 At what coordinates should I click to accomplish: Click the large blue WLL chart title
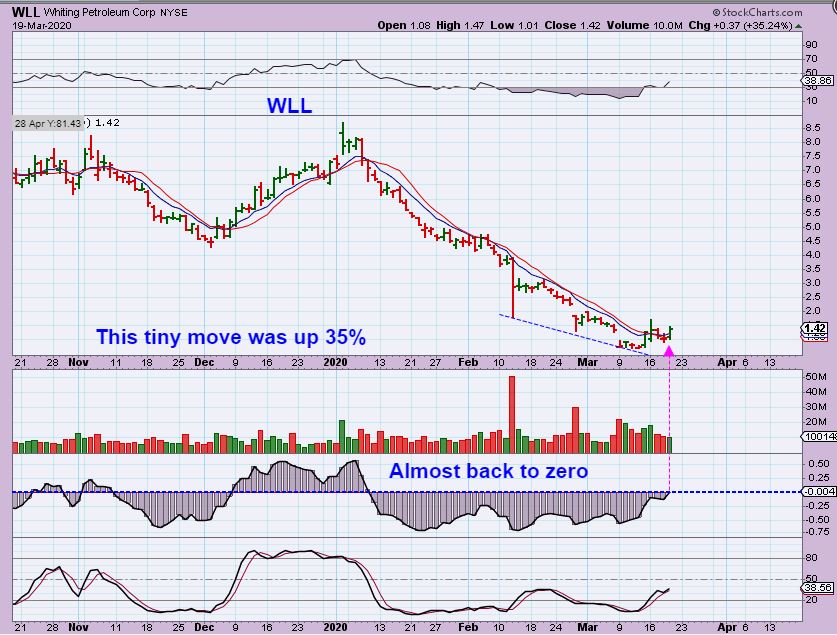[289, 105]
